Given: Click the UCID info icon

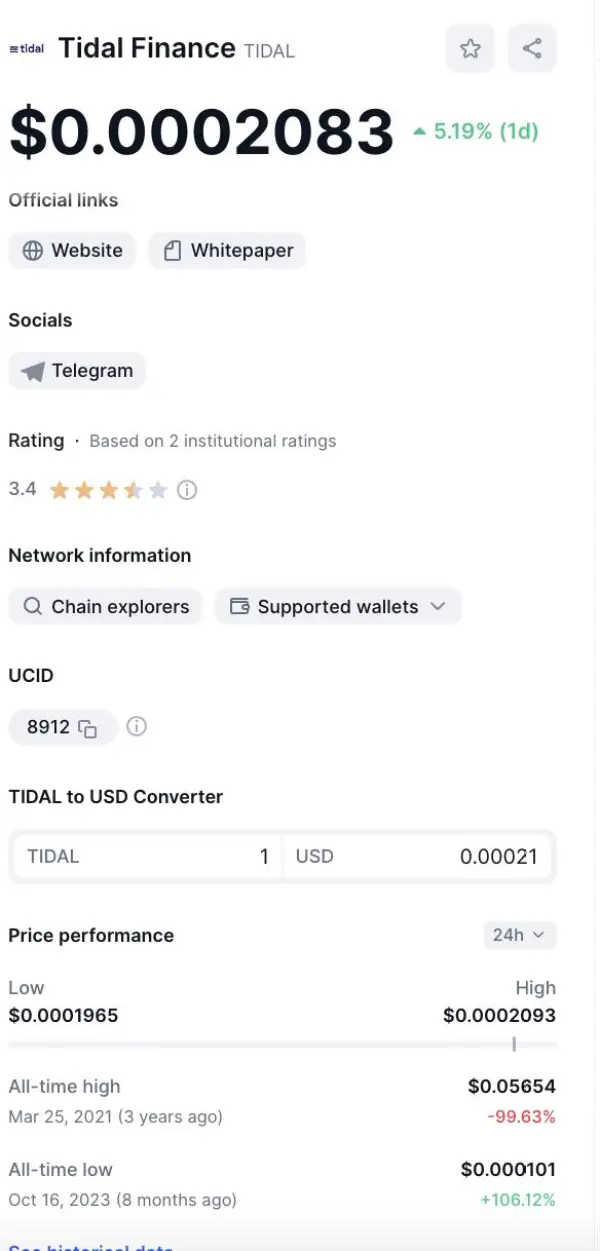Looking at the screenshot, I should click(x=137, y=727).
